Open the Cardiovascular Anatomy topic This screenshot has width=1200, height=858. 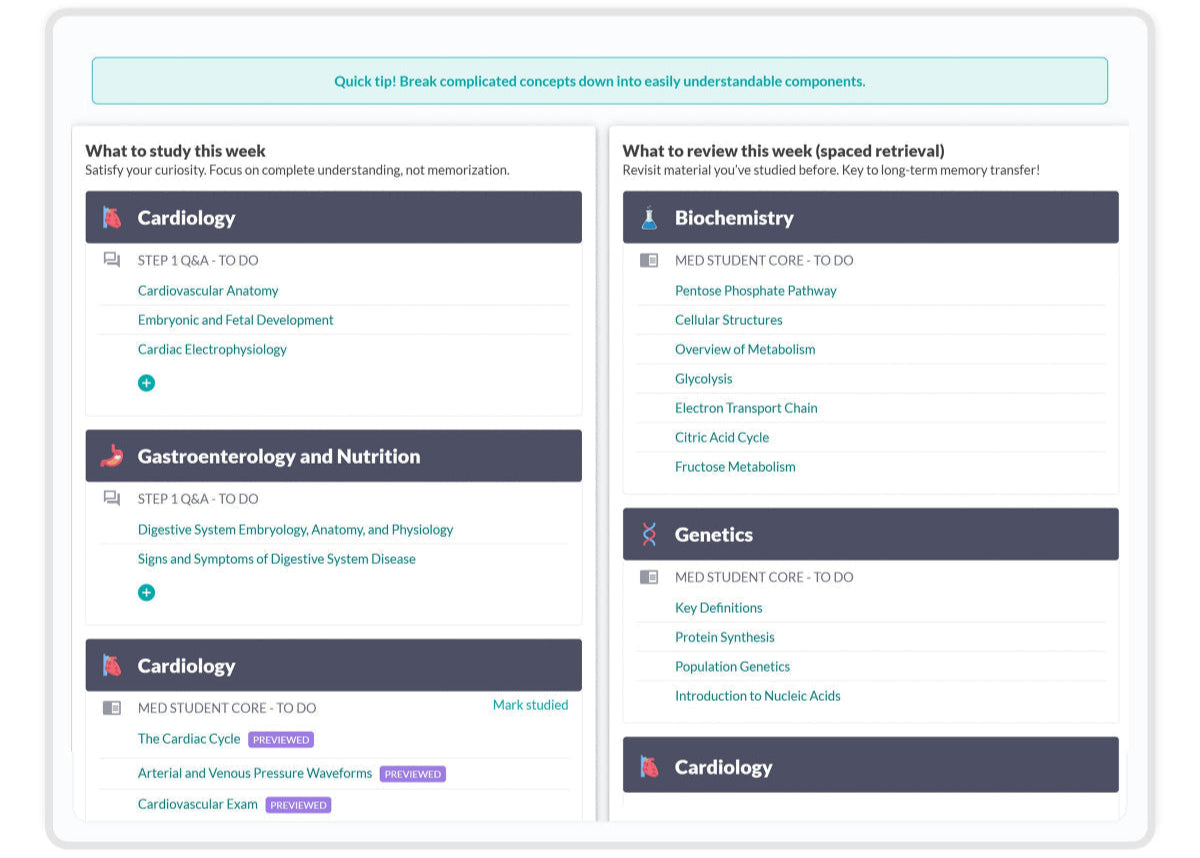[208, 291]
